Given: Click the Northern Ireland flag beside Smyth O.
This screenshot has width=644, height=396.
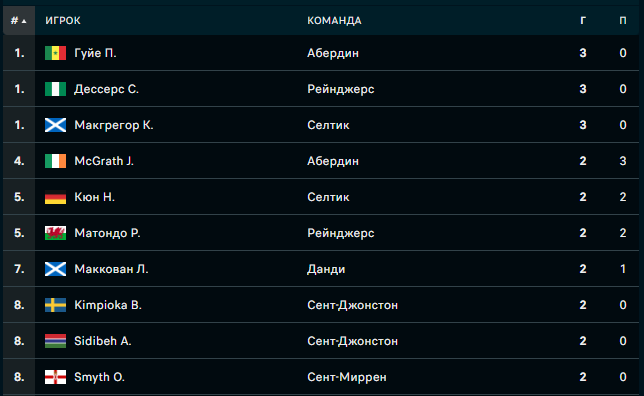Looking at the screenshot, I should point(55,377).
